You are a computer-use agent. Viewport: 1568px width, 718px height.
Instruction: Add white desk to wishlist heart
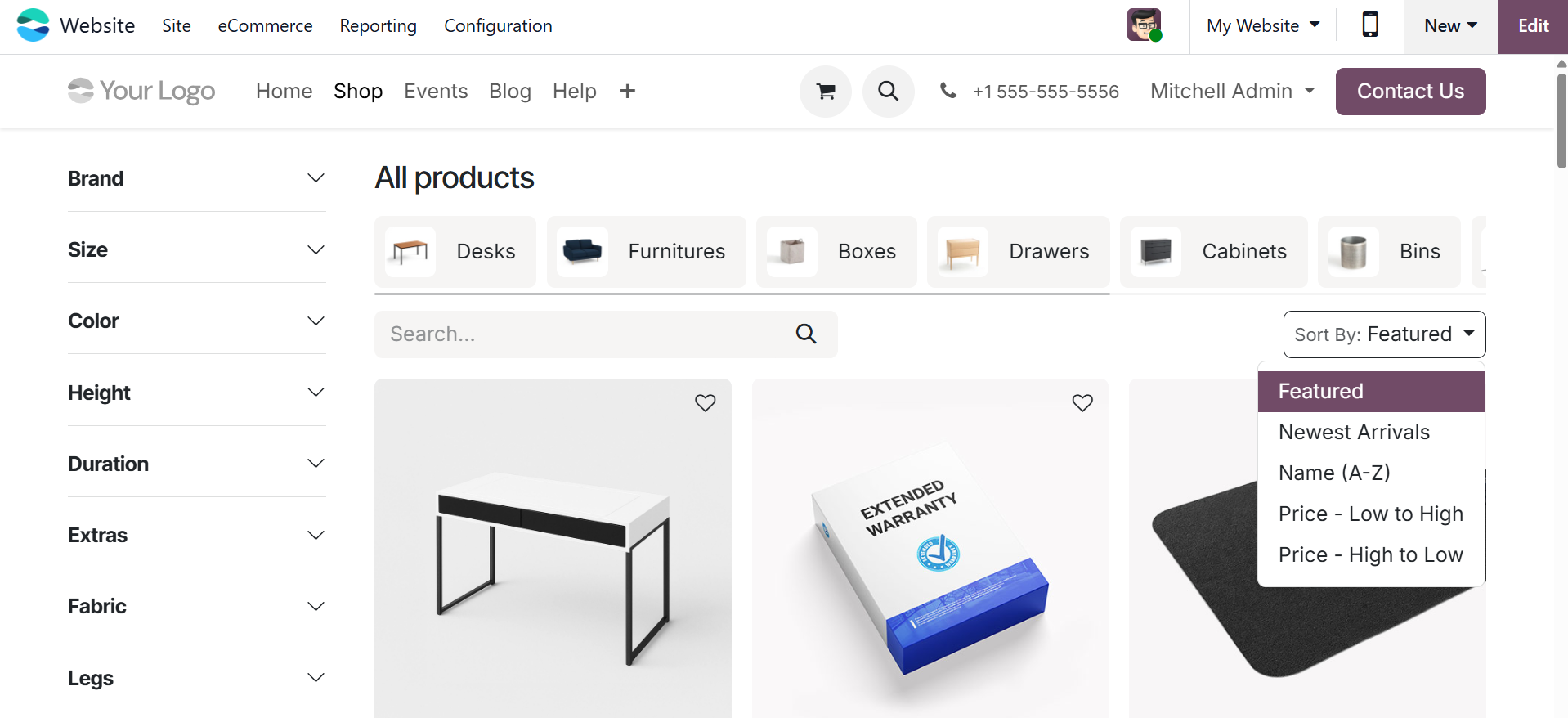click(x=705, y=403)
